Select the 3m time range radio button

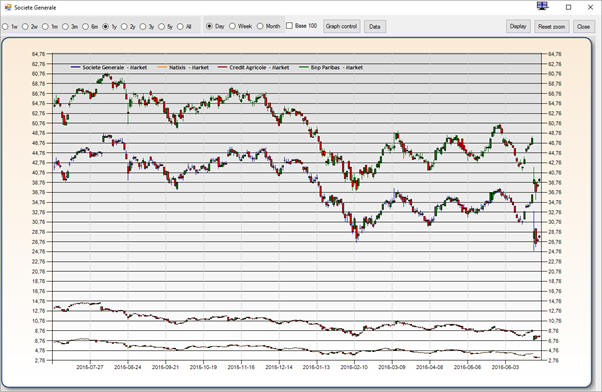[x=65, y=27]
